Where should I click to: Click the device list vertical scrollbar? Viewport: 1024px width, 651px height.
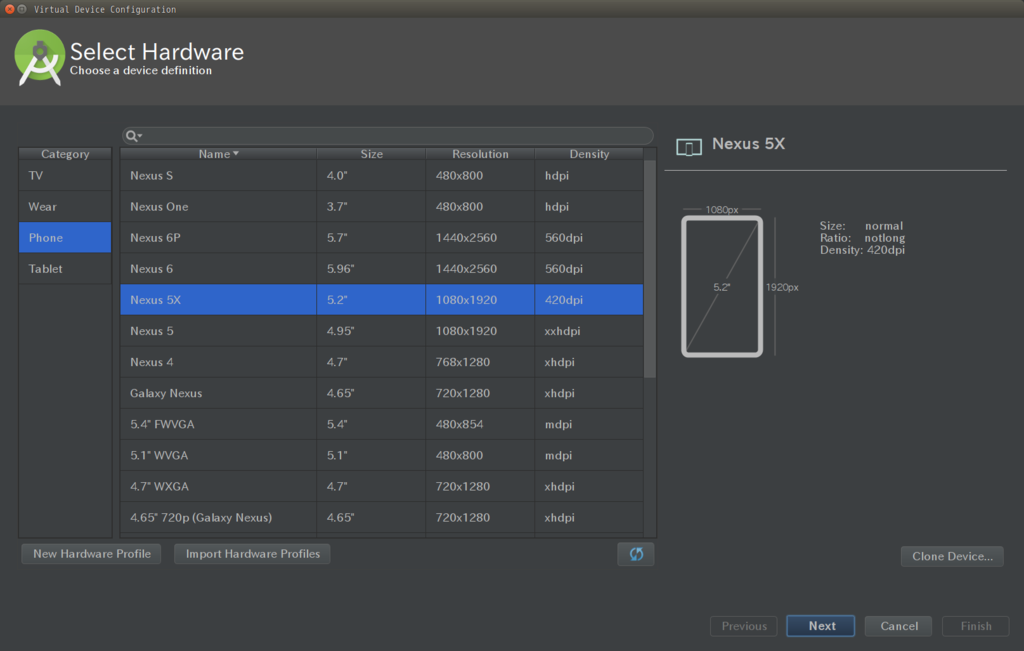click(650, 269)
